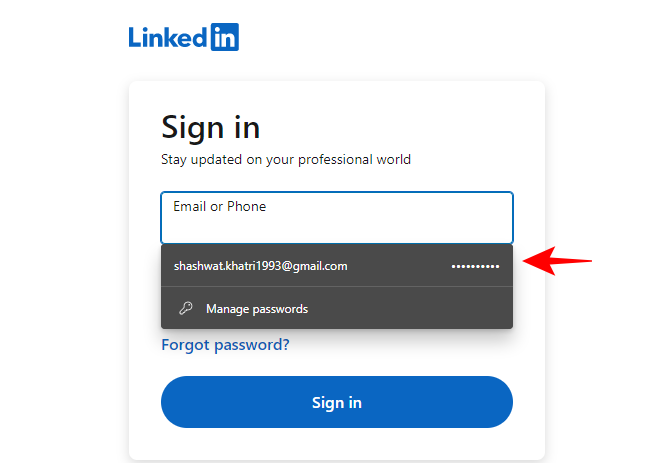The image size is (650, 463).
Task: Click the large "Sign in" heading
Action: tap(210, 127)
